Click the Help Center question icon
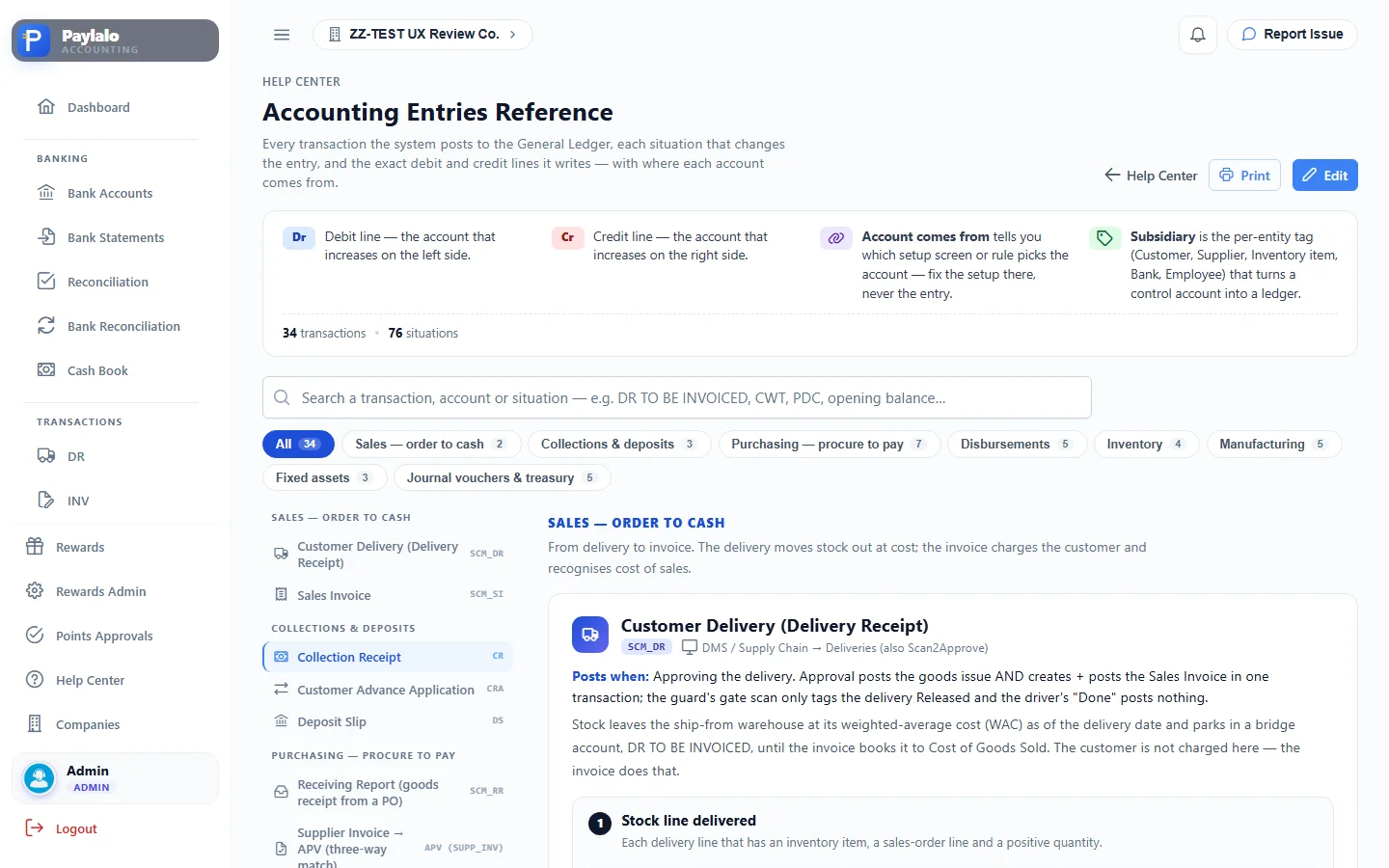Viewport: 1389px width, 868px height. (x=35, y=680)
